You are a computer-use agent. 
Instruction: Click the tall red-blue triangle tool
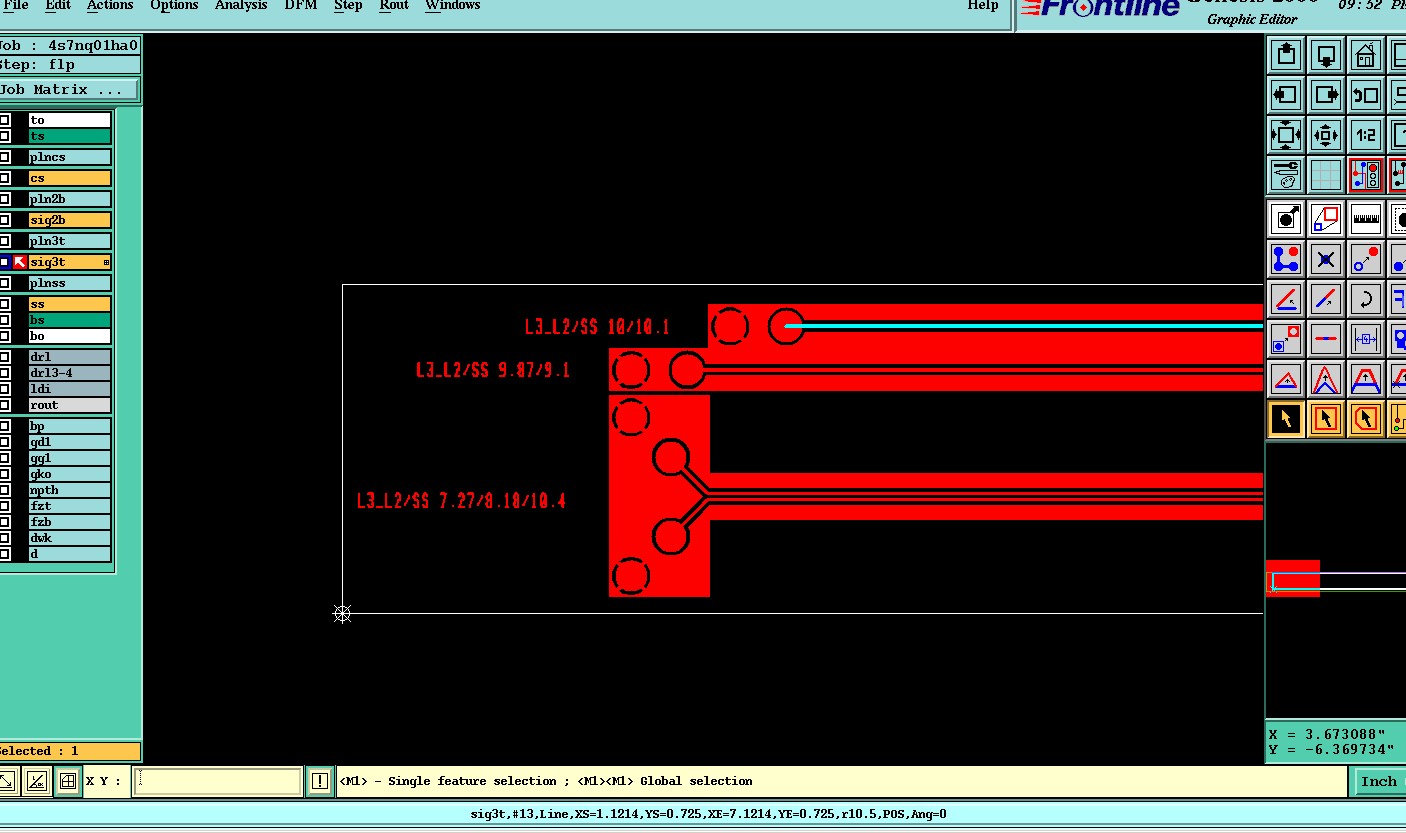(x=1326, y=378)
